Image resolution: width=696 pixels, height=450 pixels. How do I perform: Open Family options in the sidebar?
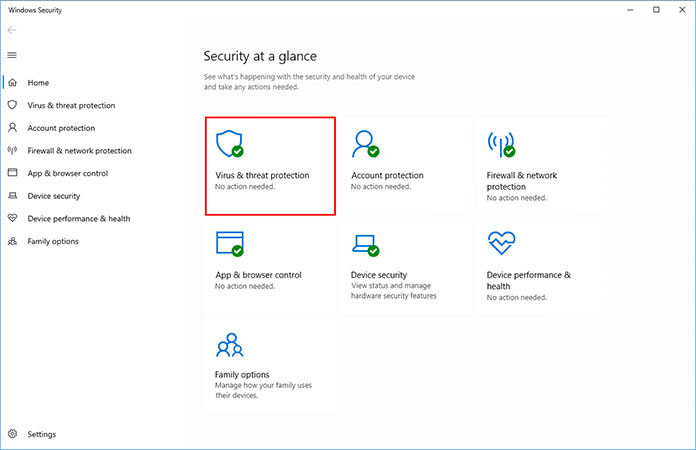(x=53, y=241)
